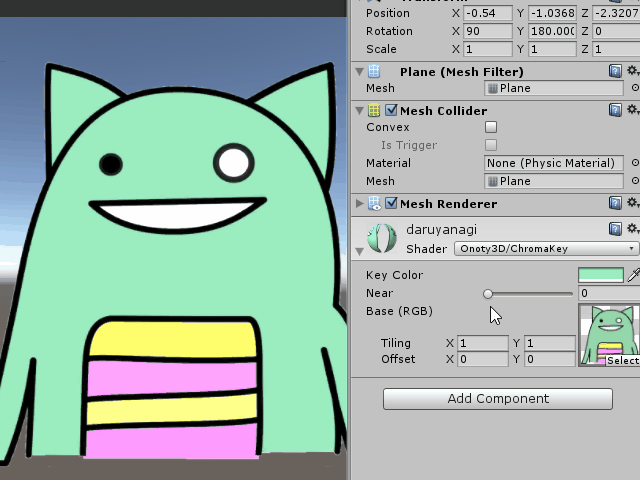
Task: Pick Key Color with the eyedropper
Action: click(633, 275)
